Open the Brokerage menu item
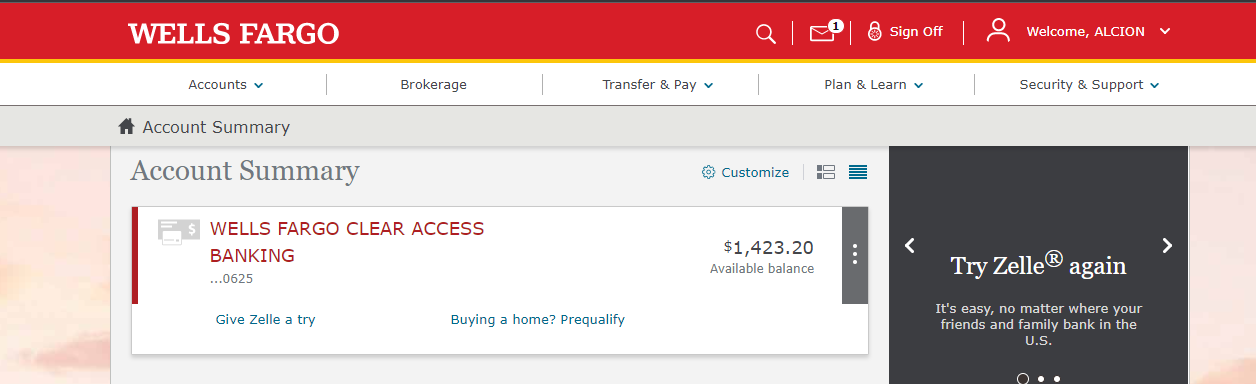The height and width of the screenshot is (384, 1256). coord(434,85)
